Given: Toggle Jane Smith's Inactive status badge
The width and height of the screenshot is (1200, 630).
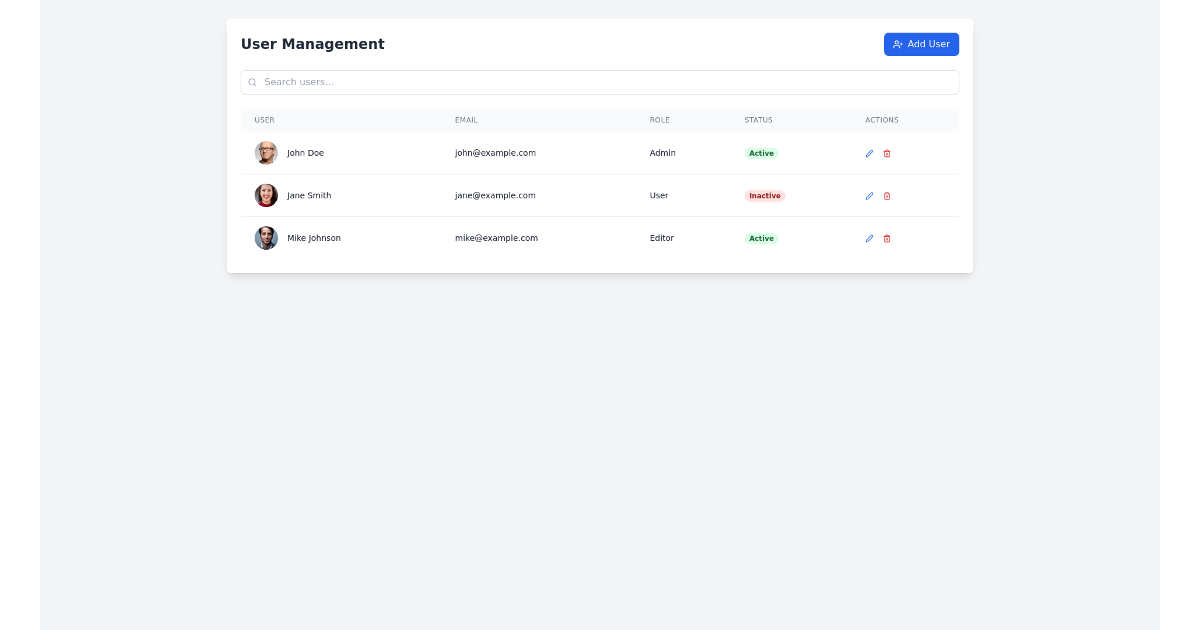Looking at the screenshot, I should click(764, 195).
